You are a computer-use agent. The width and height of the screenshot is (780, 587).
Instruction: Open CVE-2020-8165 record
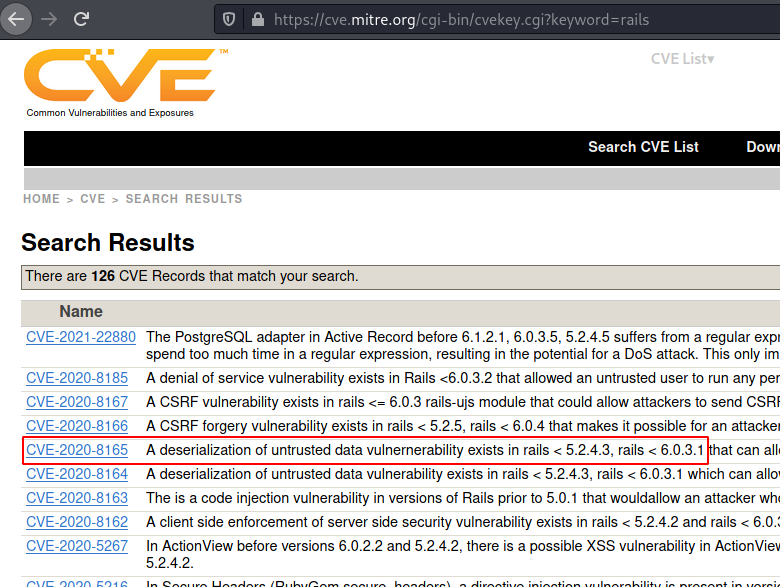pos(77,450)
